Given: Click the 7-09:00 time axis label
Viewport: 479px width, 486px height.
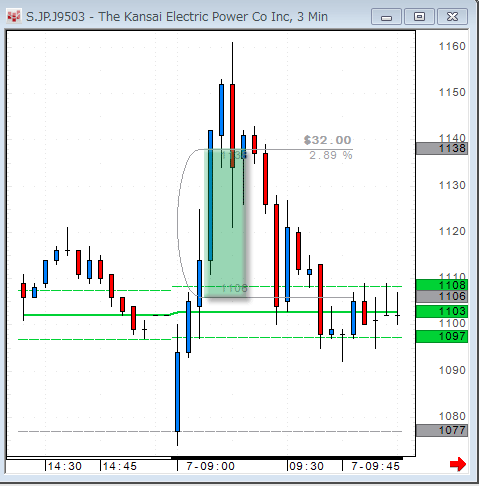Looking at the screenshot, I should click(x=210, y=466).
